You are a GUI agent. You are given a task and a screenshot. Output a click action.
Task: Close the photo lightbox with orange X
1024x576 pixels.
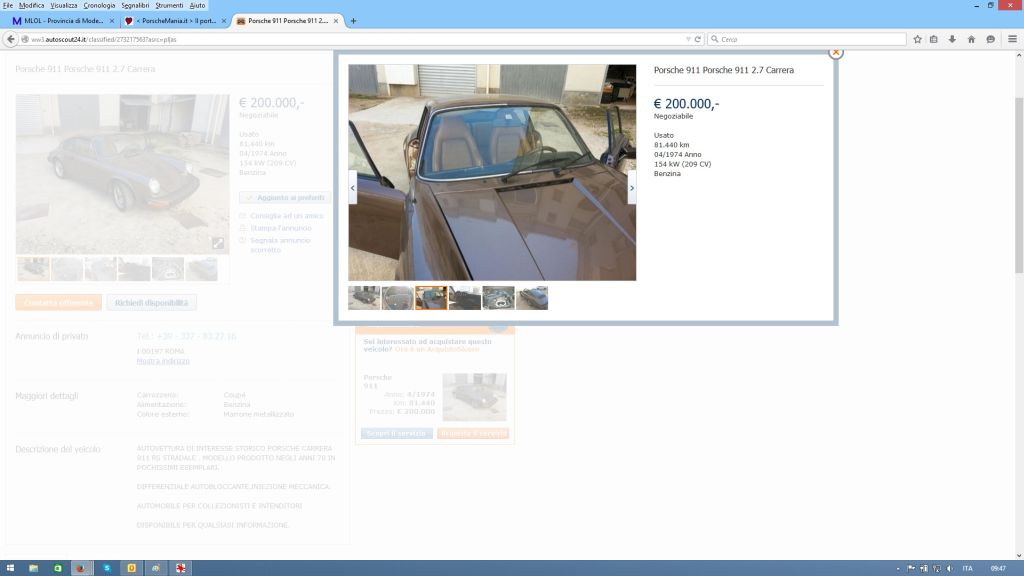[835, 52]
